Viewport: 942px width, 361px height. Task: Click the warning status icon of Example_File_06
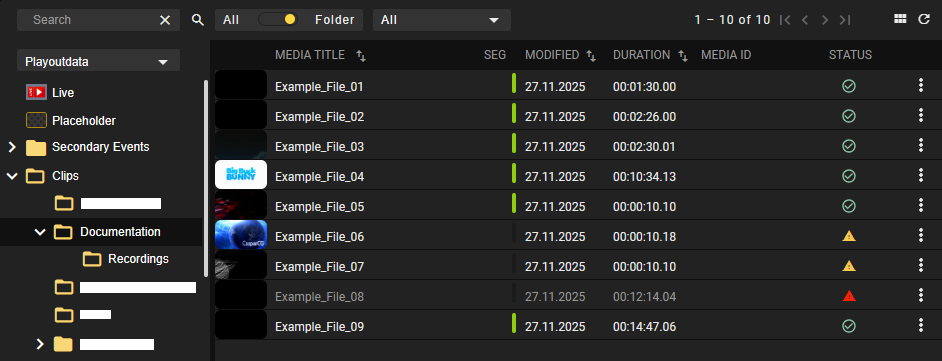(849, 236)
